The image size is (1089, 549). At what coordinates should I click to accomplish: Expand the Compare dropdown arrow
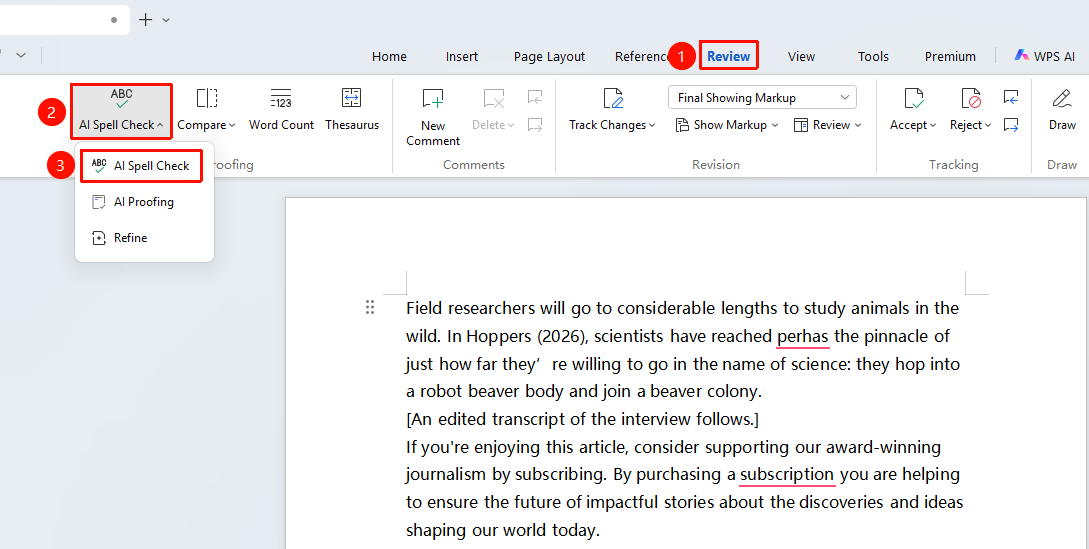pyautogui.click(x=232, y=125)
